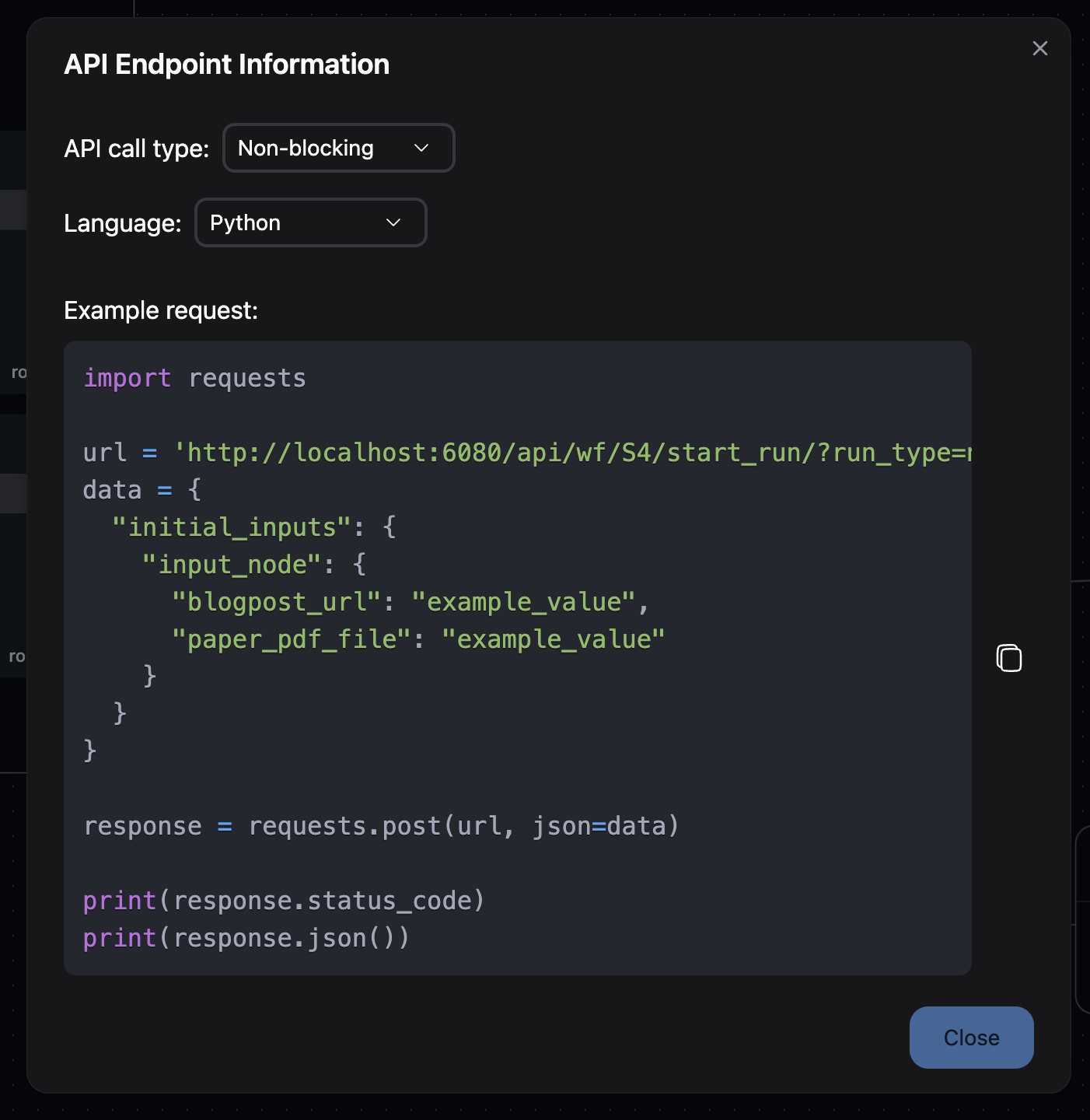Click the 'import requests' code line

coord(194,378)
